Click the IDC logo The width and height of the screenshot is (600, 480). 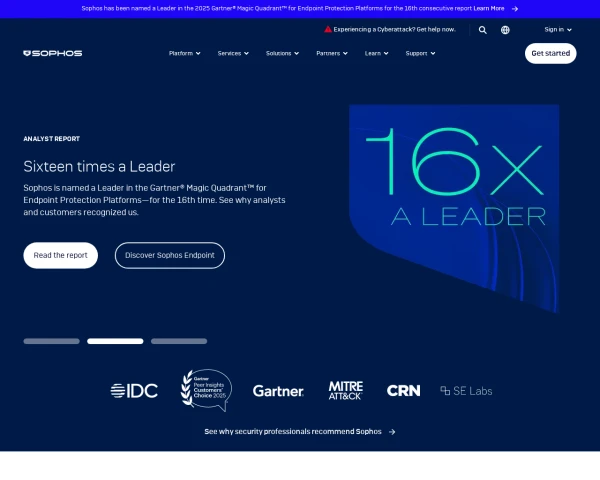(x=134, y=391)
